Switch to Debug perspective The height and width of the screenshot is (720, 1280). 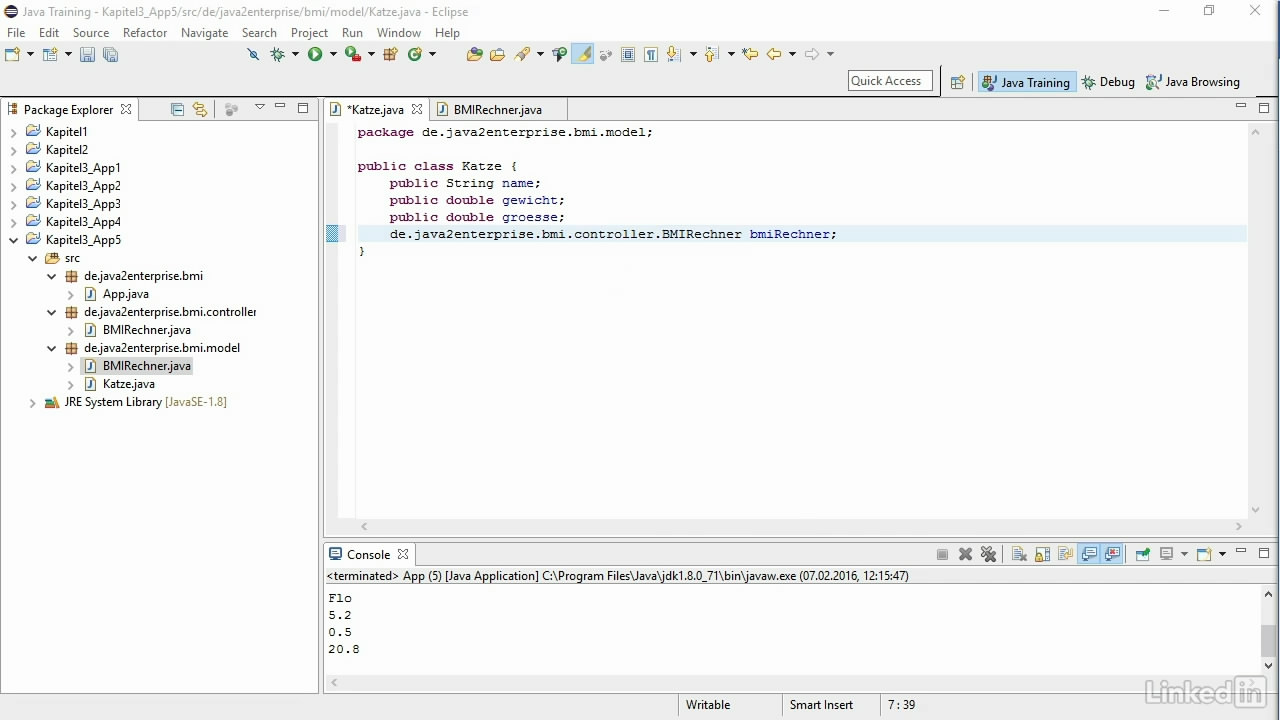(1108, 82)
